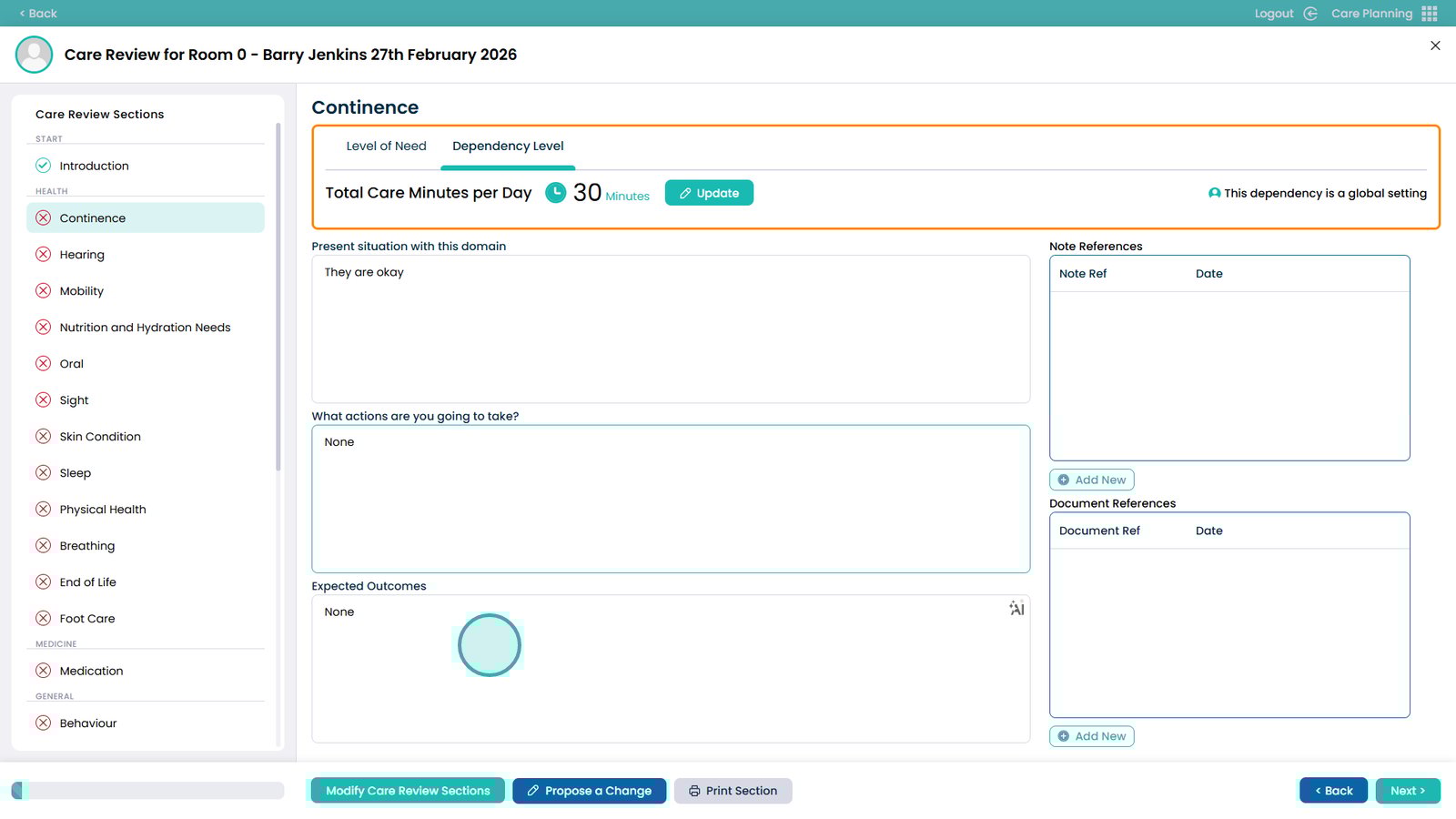Viewport: 1456px width, 819px height.
Task: Click the Logout arrow icon
Action: point(1310,14)
